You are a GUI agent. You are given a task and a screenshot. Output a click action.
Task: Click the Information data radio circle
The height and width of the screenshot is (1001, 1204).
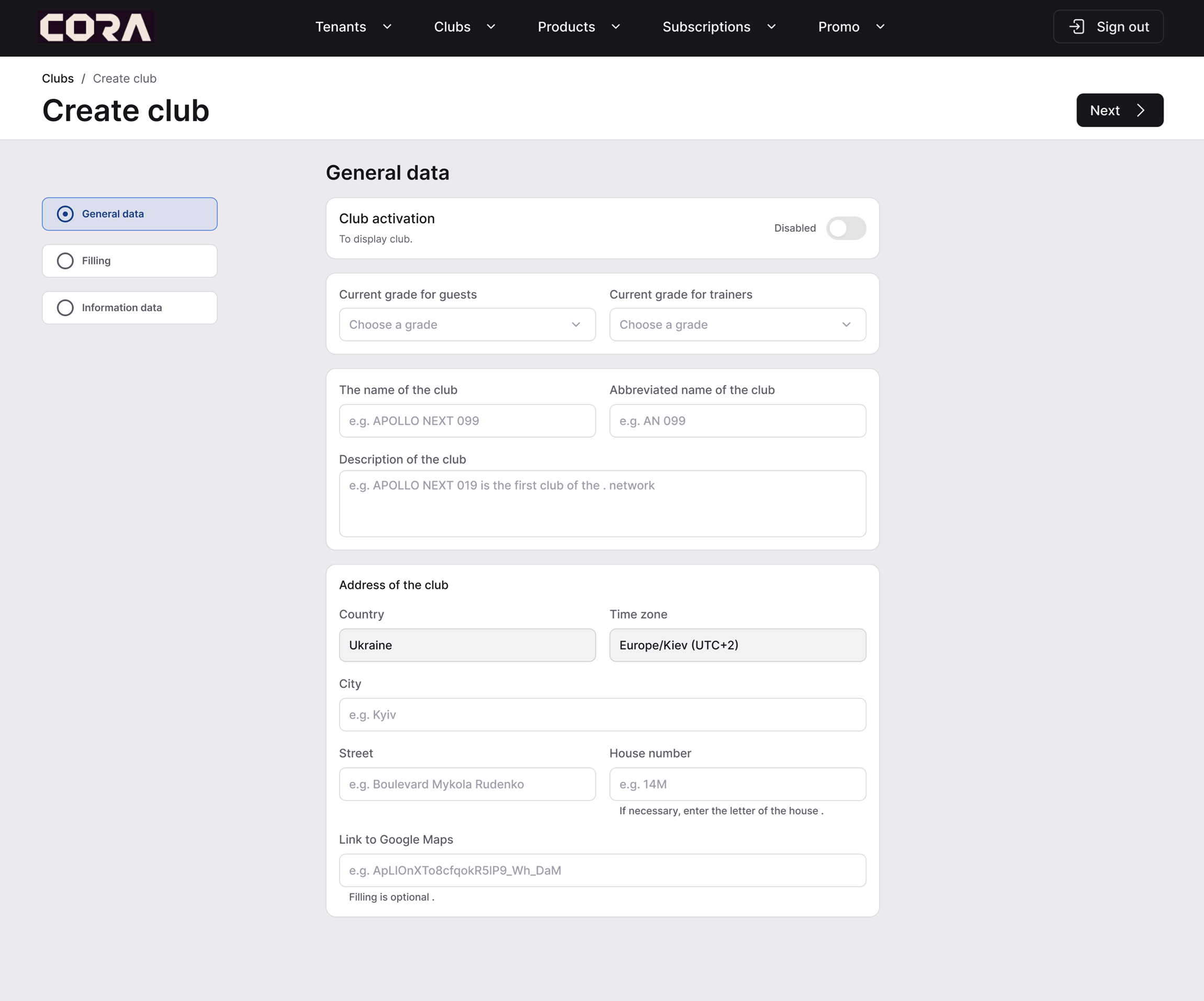65,308
